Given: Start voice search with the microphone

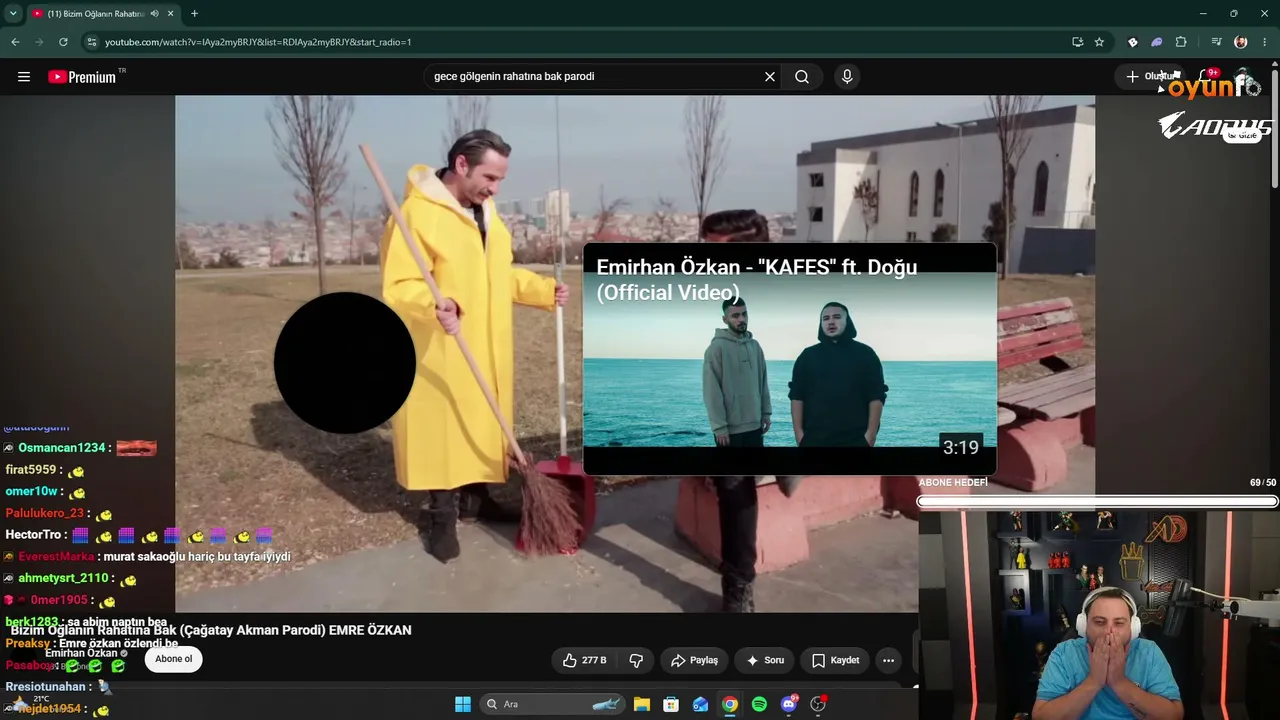Looking at the screenshot, I should click(x=847, y=77).
